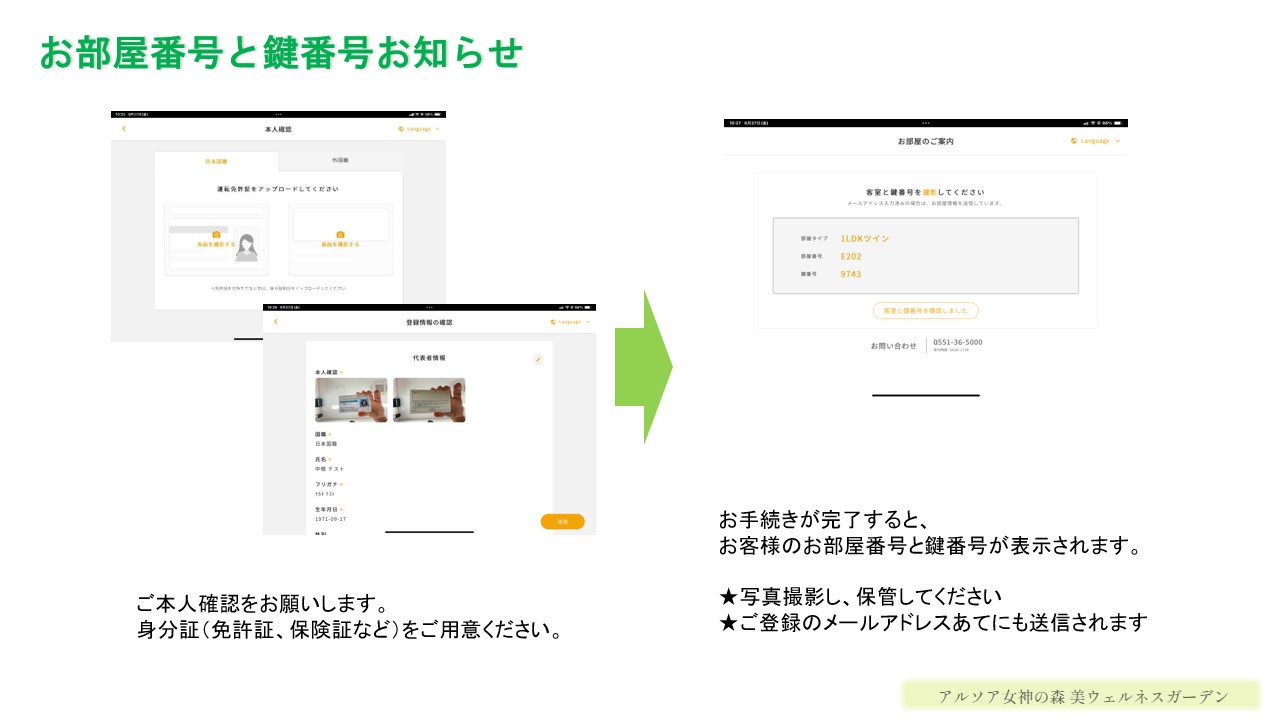Viewport: 1280px width, 720px height.
Task: Click the pencil edit icon on 代表者情報 card
Action: 538,359
